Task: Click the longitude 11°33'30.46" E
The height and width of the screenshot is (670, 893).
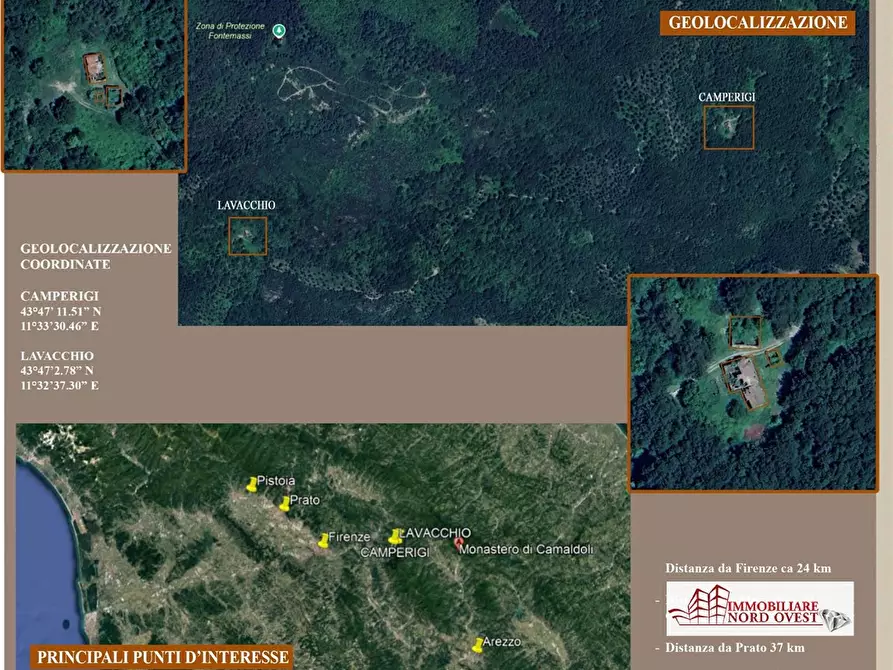Action: point(59,326)
